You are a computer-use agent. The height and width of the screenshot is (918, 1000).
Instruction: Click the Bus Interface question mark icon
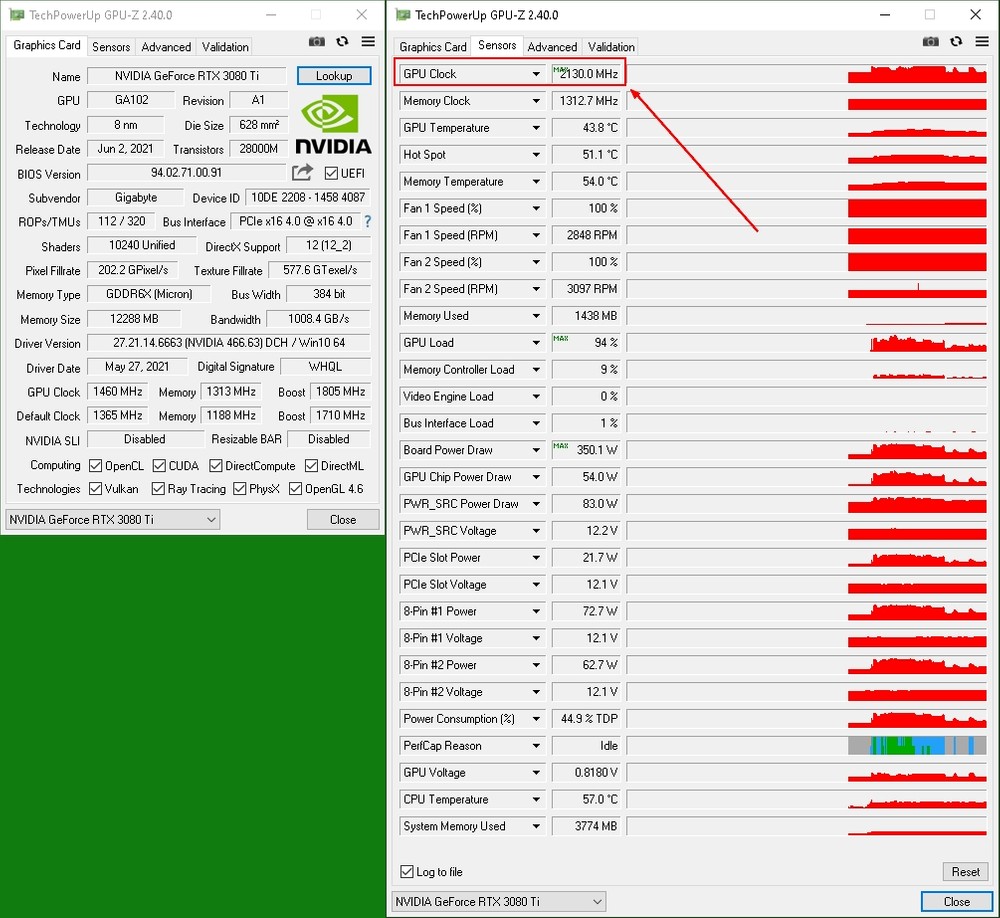[367, 222]
